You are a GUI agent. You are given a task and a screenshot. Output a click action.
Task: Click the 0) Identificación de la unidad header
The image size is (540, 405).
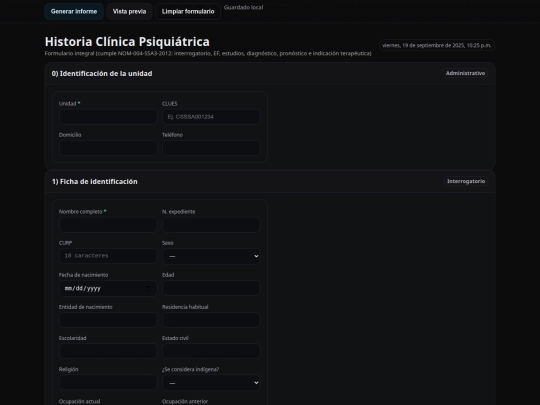102,73
